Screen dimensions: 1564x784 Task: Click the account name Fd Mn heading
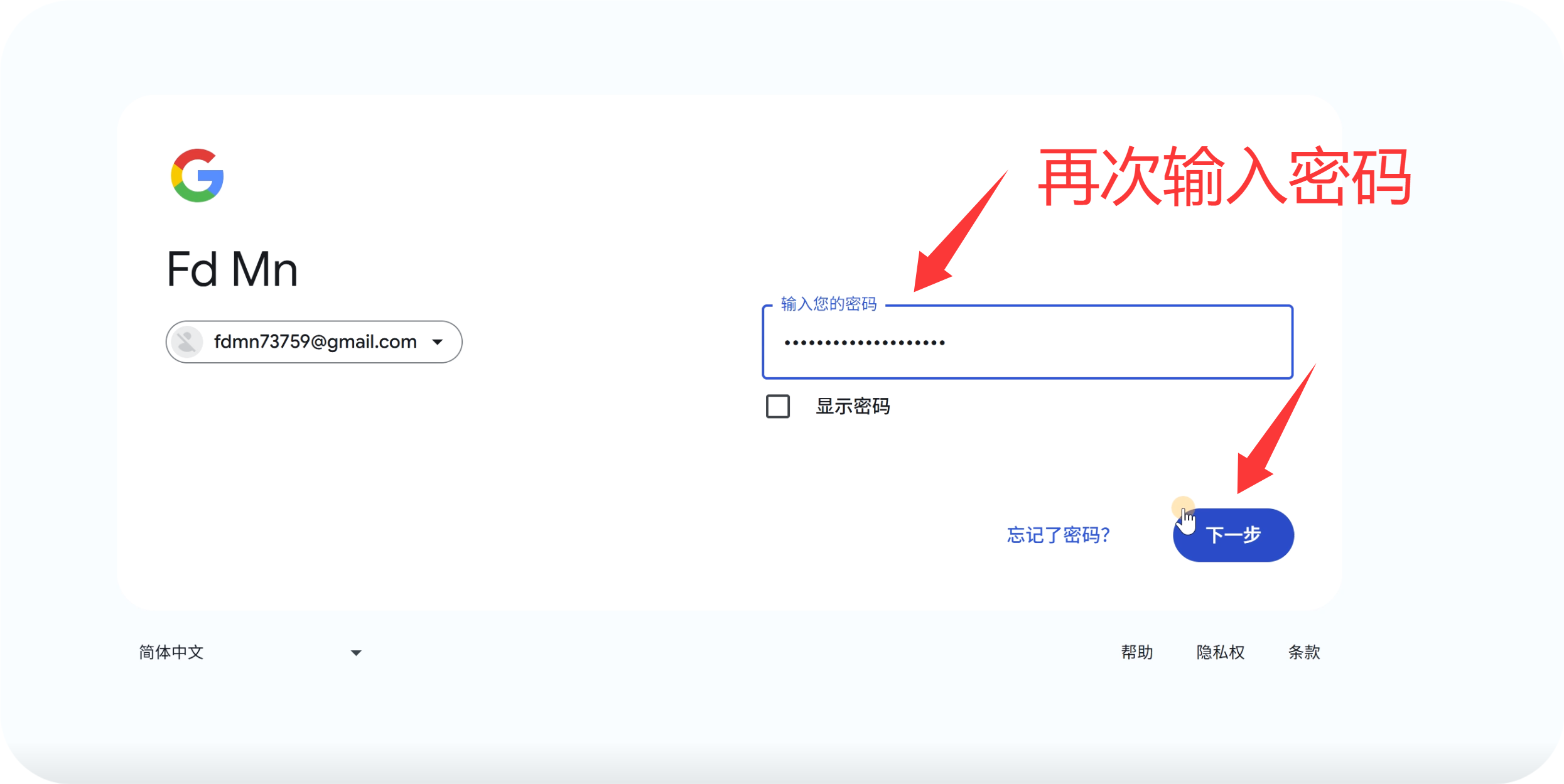[x=232, y=269]
